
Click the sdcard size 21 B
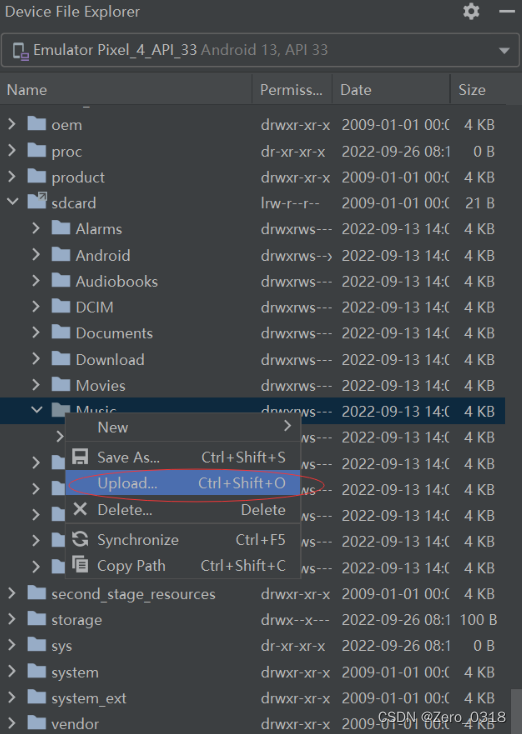(480, 203)
